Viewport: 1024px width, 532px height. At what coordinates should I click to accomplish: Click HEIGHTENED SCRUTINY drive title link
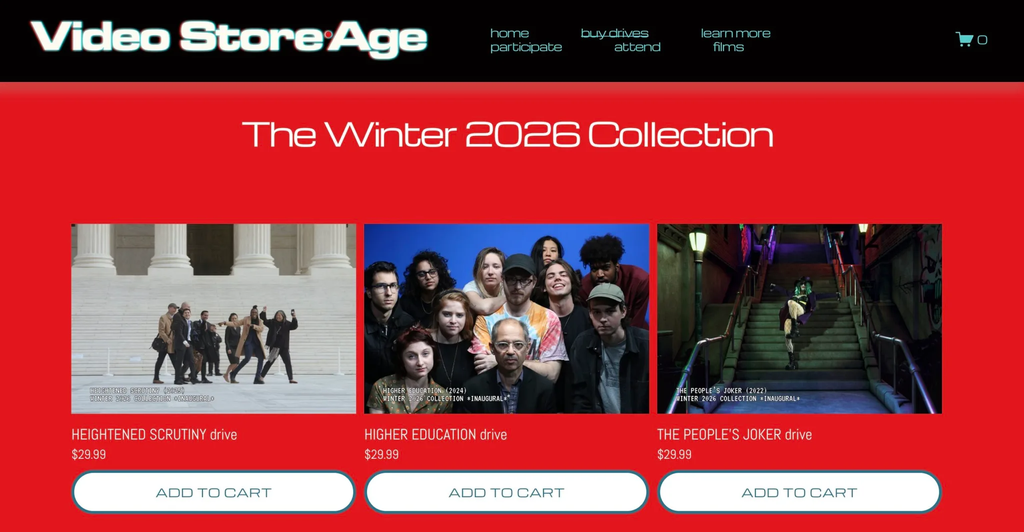pyautogui.click(x=154, y=434)
